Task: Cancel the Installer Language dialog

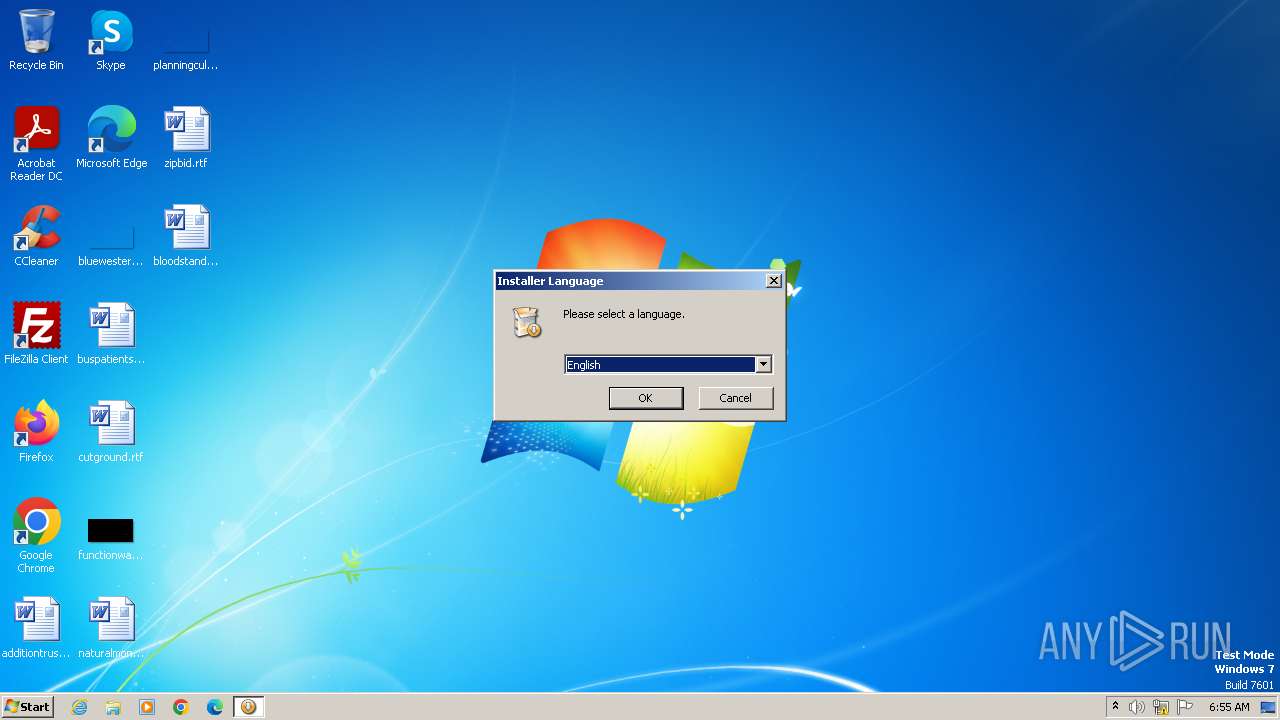Action: click(x=735, y=398)
